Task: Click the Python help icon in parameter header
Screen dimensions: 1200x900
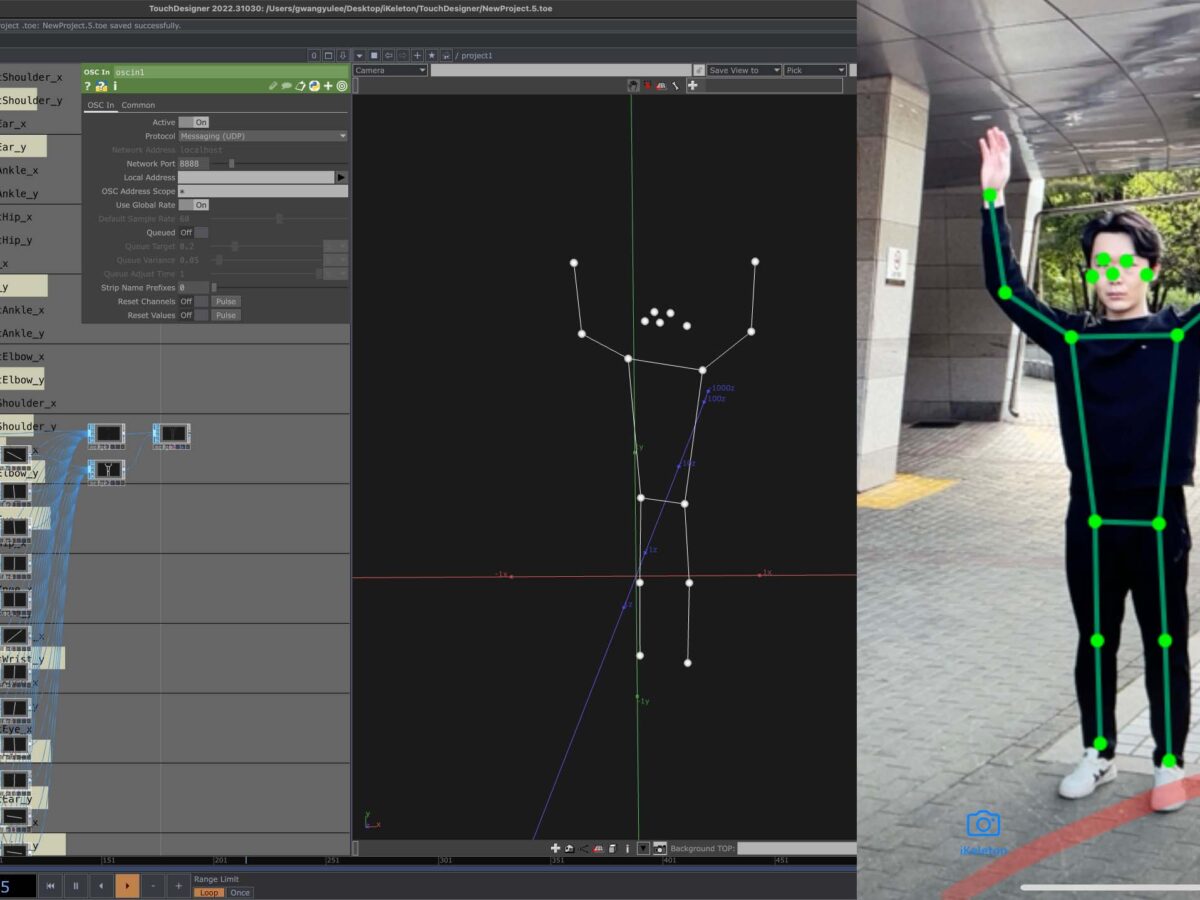Action: pos(101,87)
